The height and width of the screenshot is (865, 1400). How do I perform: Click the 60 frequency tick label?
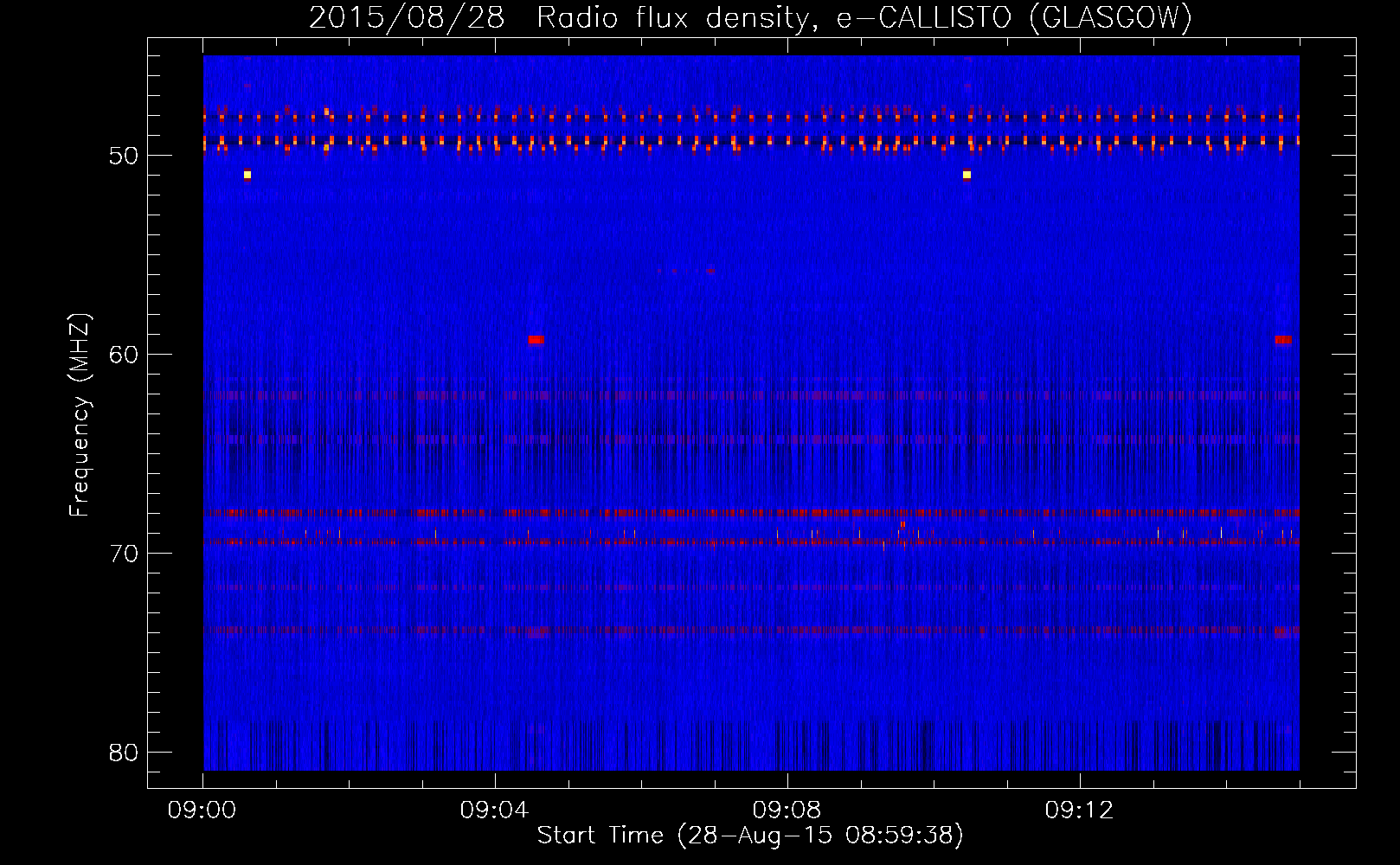click(124, 355)
